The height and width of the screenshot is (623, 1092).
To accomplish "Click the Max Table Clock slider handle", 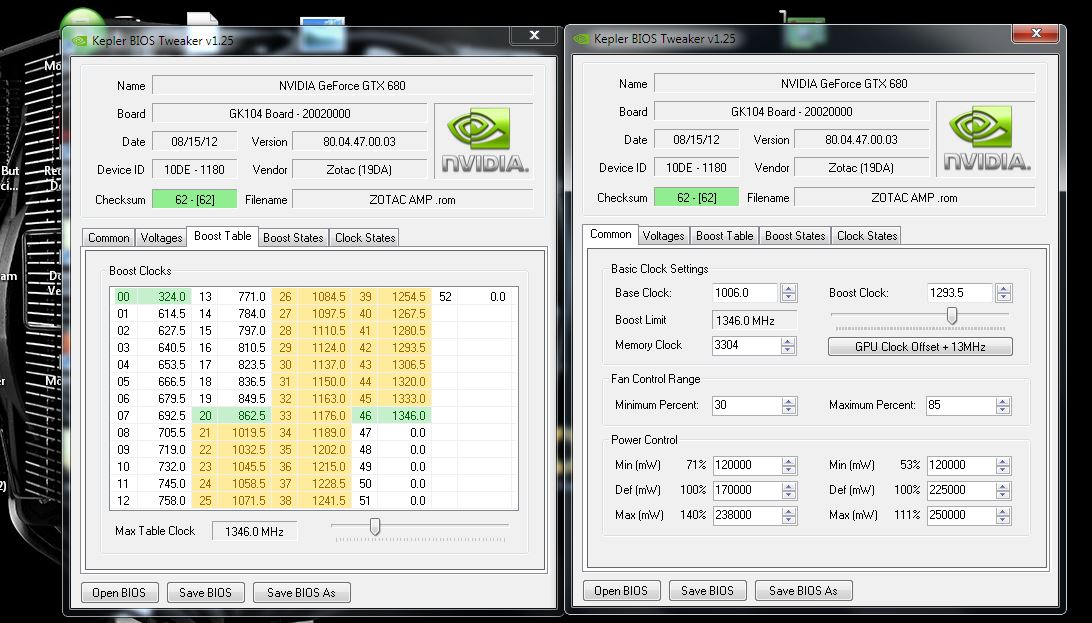I will point(375,527).
